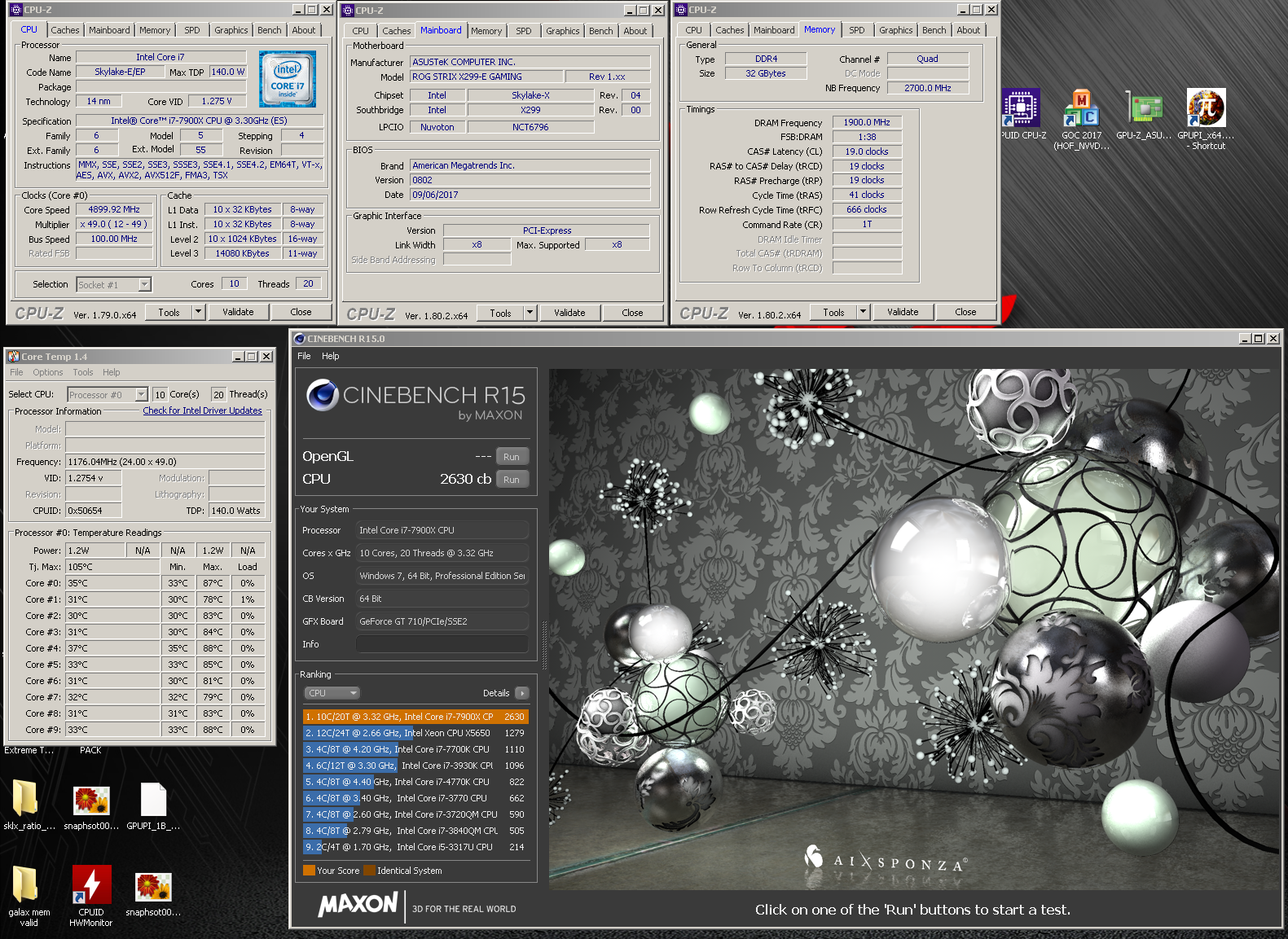
Task: Open Tools dropdown arrow in left CPU-Z
Action: (198, 312)
